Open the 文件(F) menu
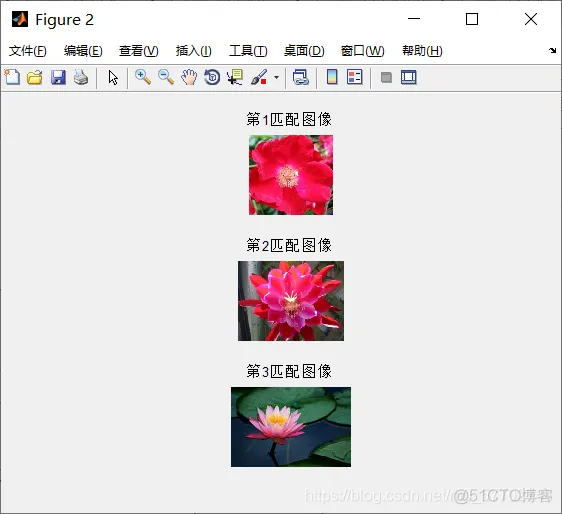The height and width of the screenshot is (514, 562). [x=28, y=51]
